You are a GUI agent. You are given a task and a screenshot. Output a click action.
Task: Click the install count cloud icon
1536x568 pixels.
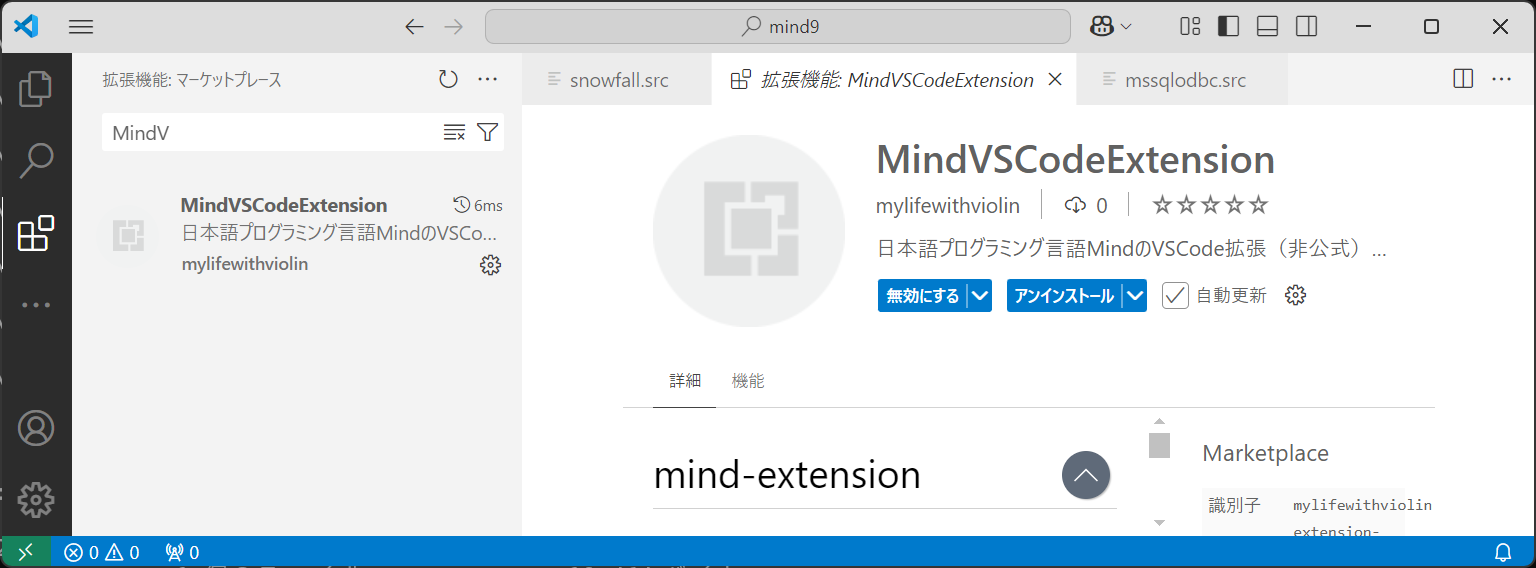click(1075, 205)
